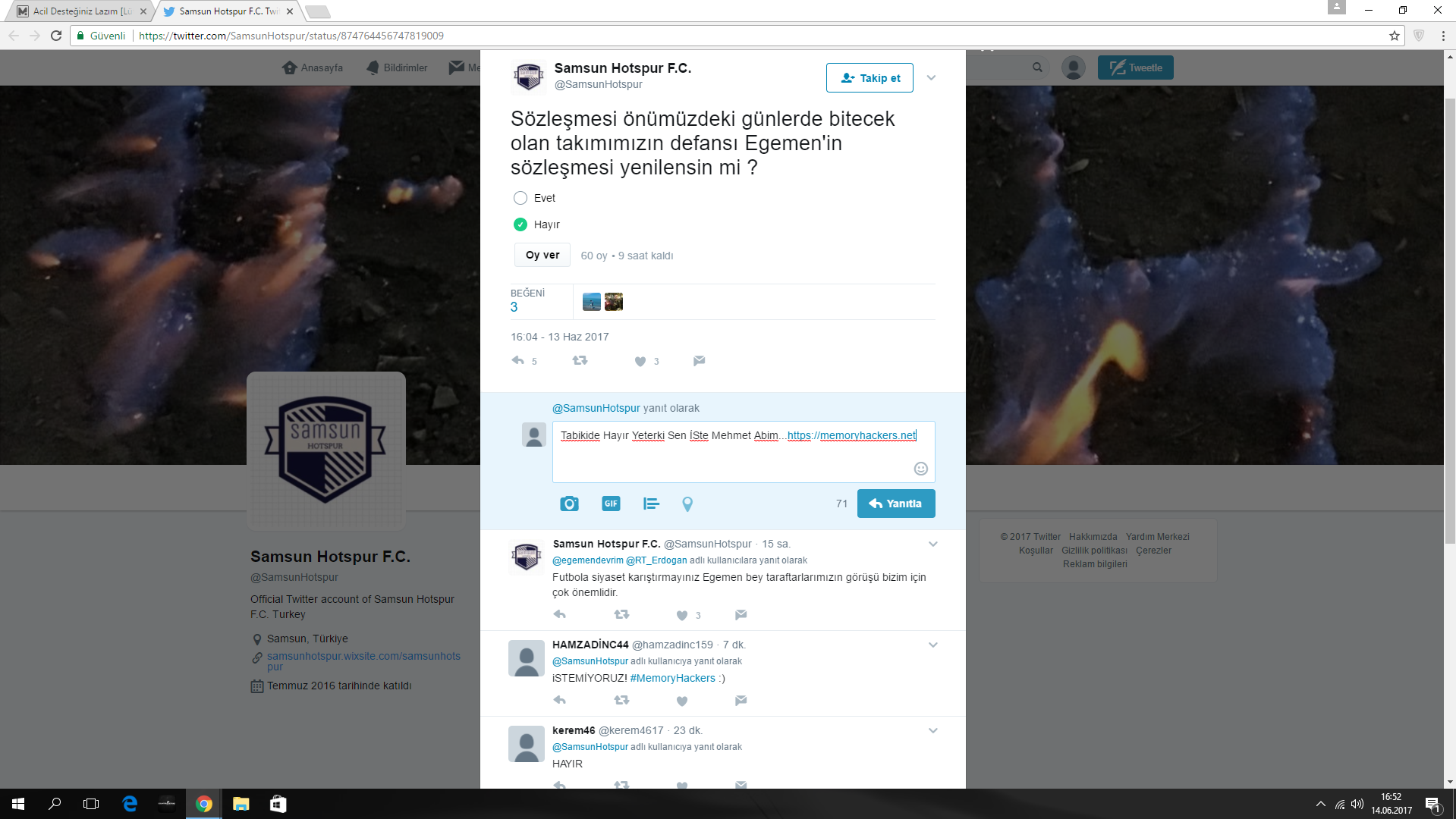The image size is (1456, 819).
Task: Direct message icon on HAMZADİNC44's tweet
Action: 741,700
